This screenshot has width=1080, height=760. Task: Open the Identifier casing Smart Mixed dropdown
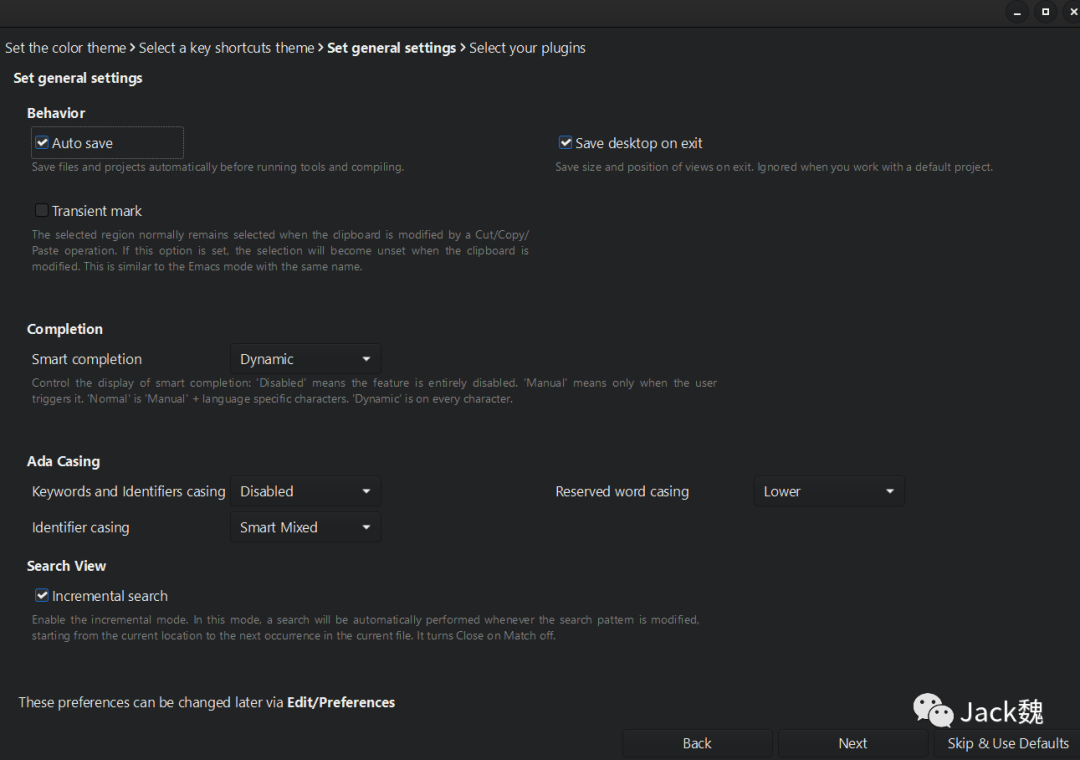(305, 528)
